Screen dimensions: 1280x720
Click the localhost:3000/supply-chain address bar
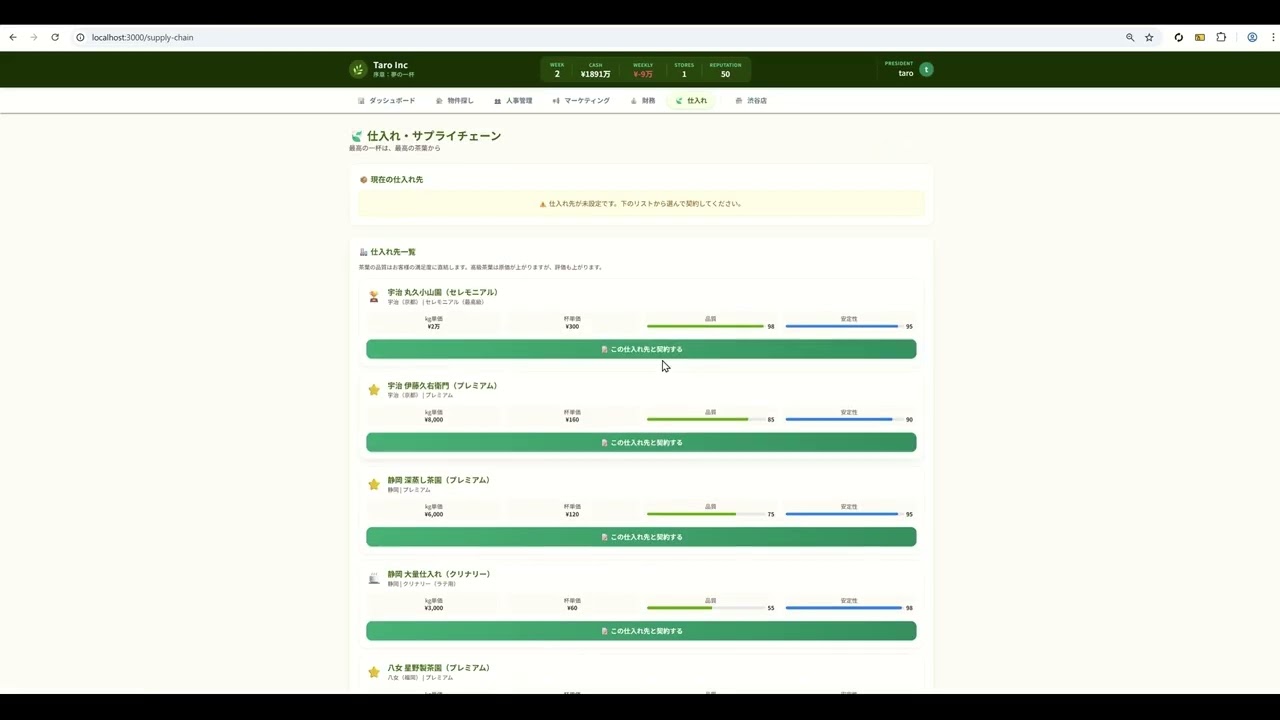(x=600, y=37)
